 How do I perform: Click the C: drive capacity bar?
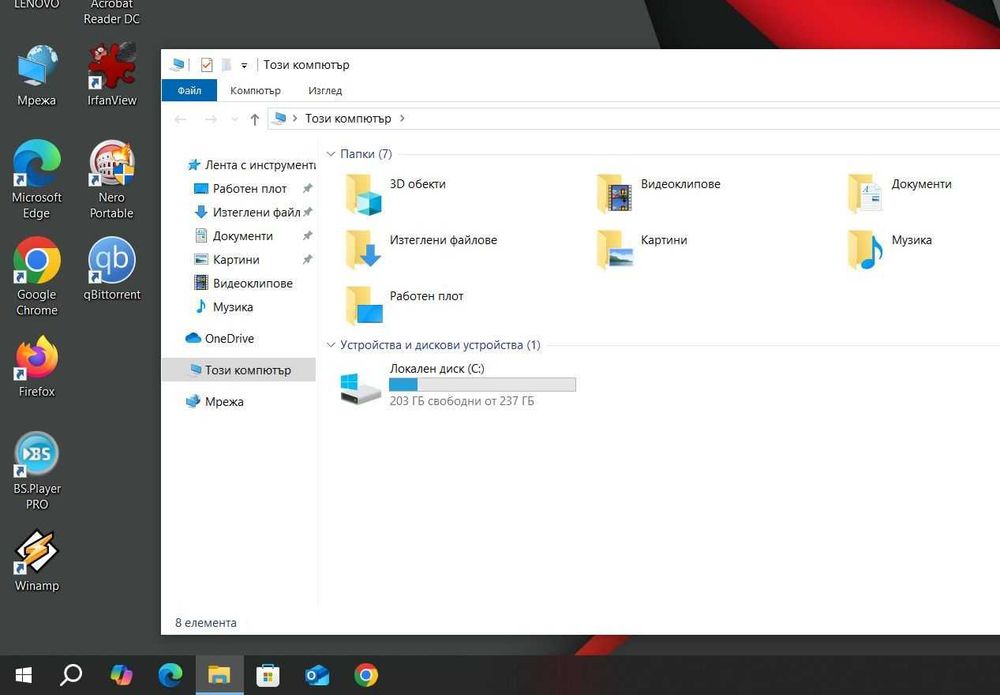tap(482, 384)
